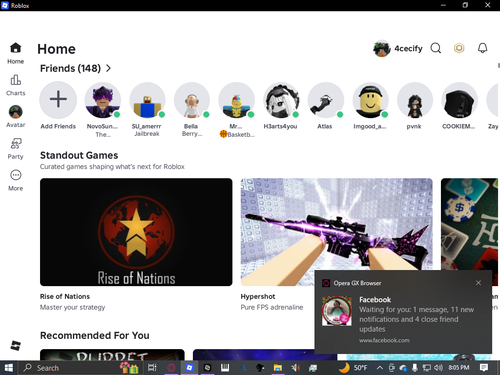Click the Windows Start button
This screenshot has height=375, width=500.
[x=8, y=368]
